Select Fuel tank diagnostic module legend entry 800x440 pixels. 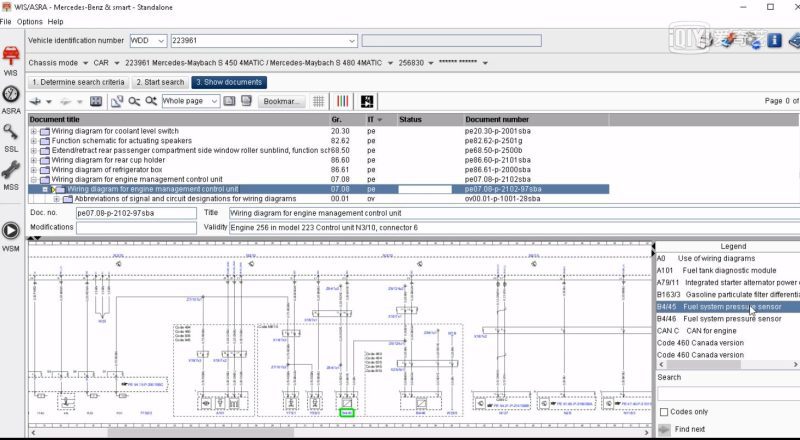tap(728, 270)
